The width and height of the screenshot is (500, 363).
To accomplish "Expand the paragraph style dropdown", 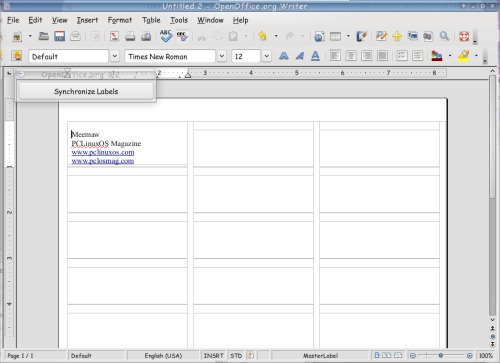I will coord(114,56).
